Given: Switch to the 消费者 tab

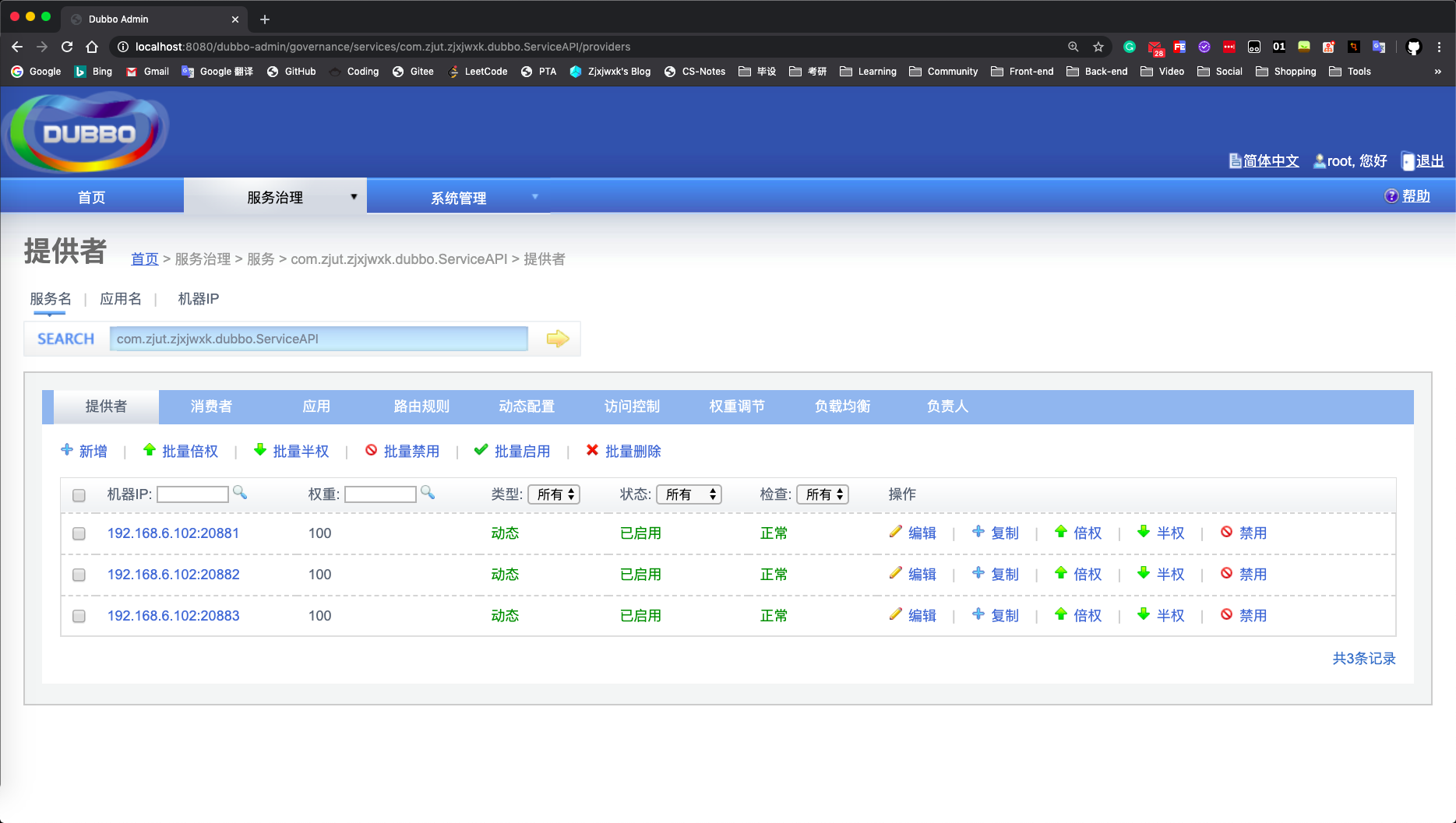Looking at the screenshot, I should (211, 406).
